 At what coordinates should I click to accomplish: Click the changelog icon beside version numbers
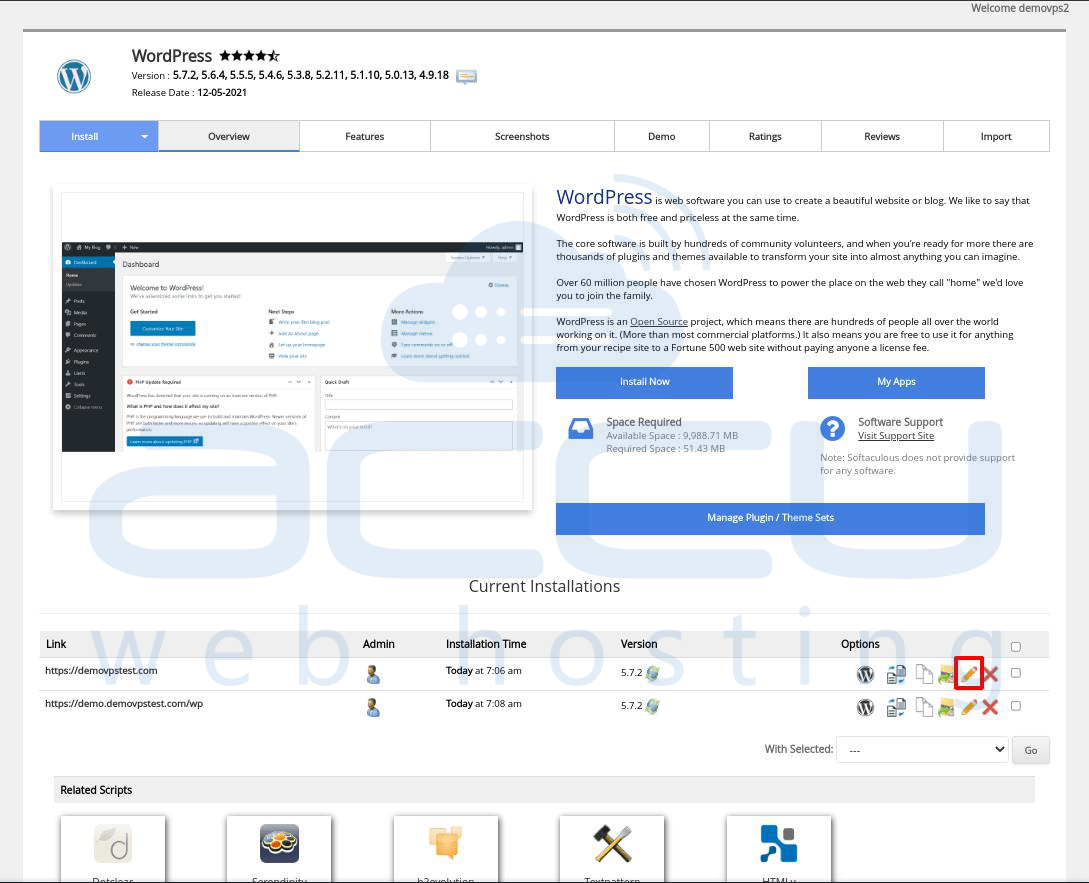point(466,76)
